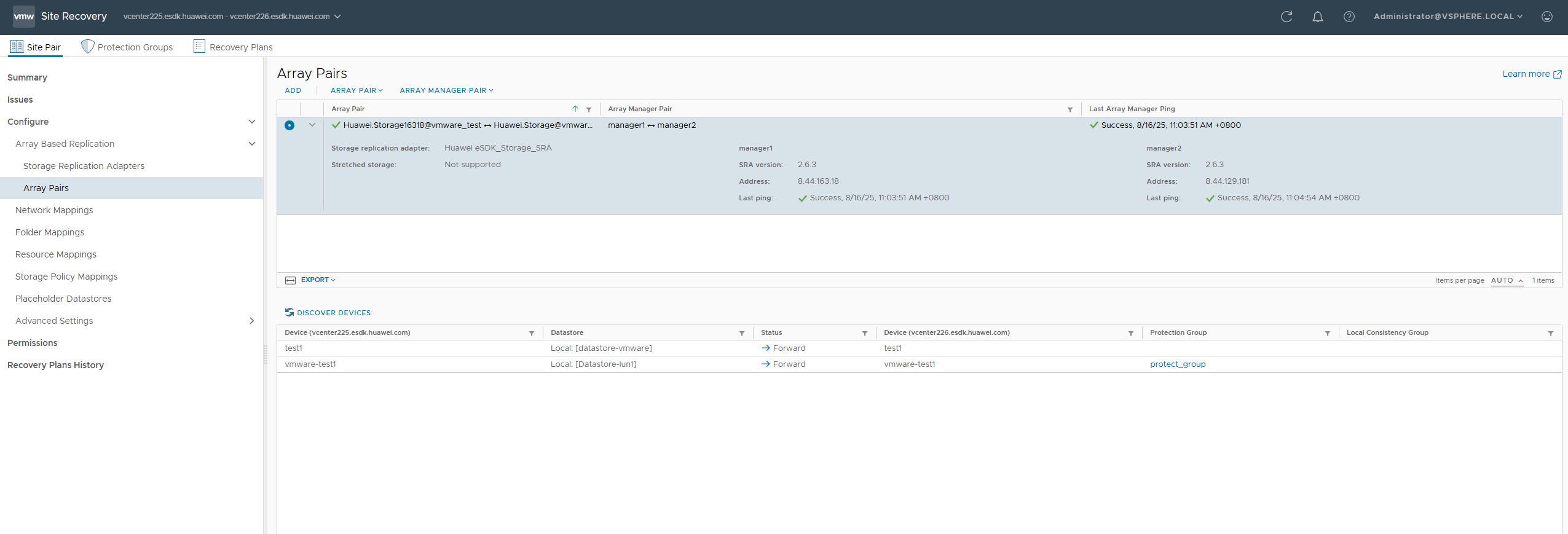The width and height of the screenshot is (1568, 534).
Task: Click the ADD button
Action: pyautogui.click(x=293, y=90)
